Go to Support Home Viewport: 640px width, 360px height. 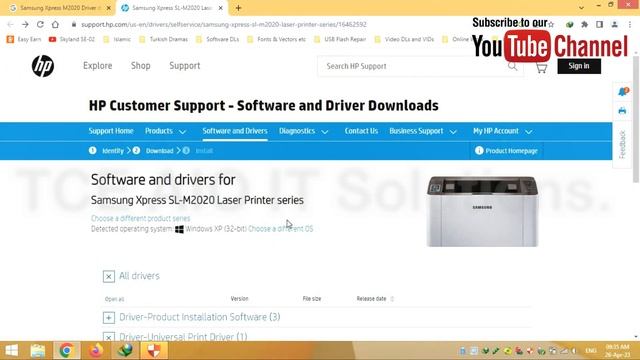[x=111, y=131]
